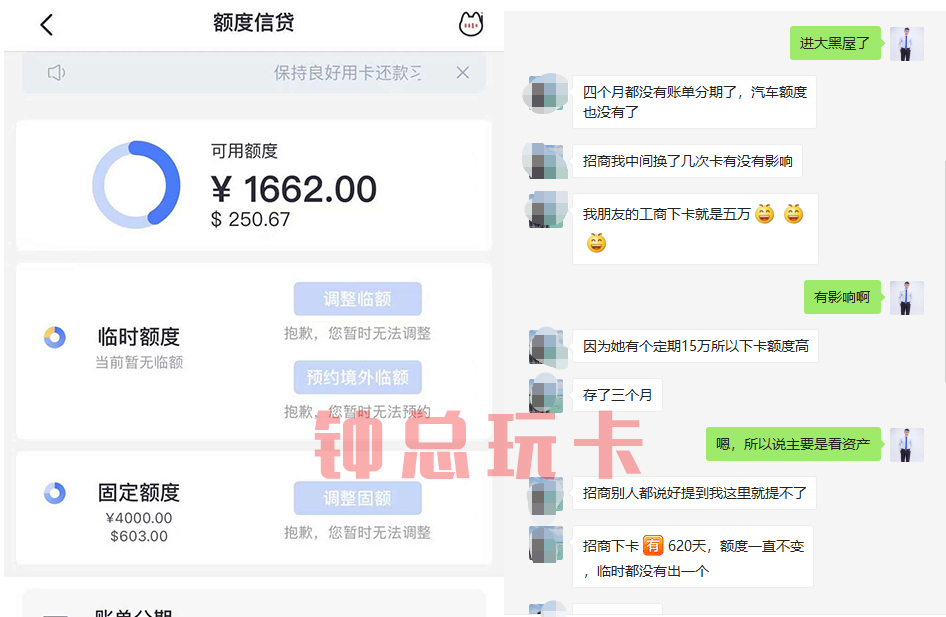Open sender avatar beside 有影响啊

click(x=907, y=297)
